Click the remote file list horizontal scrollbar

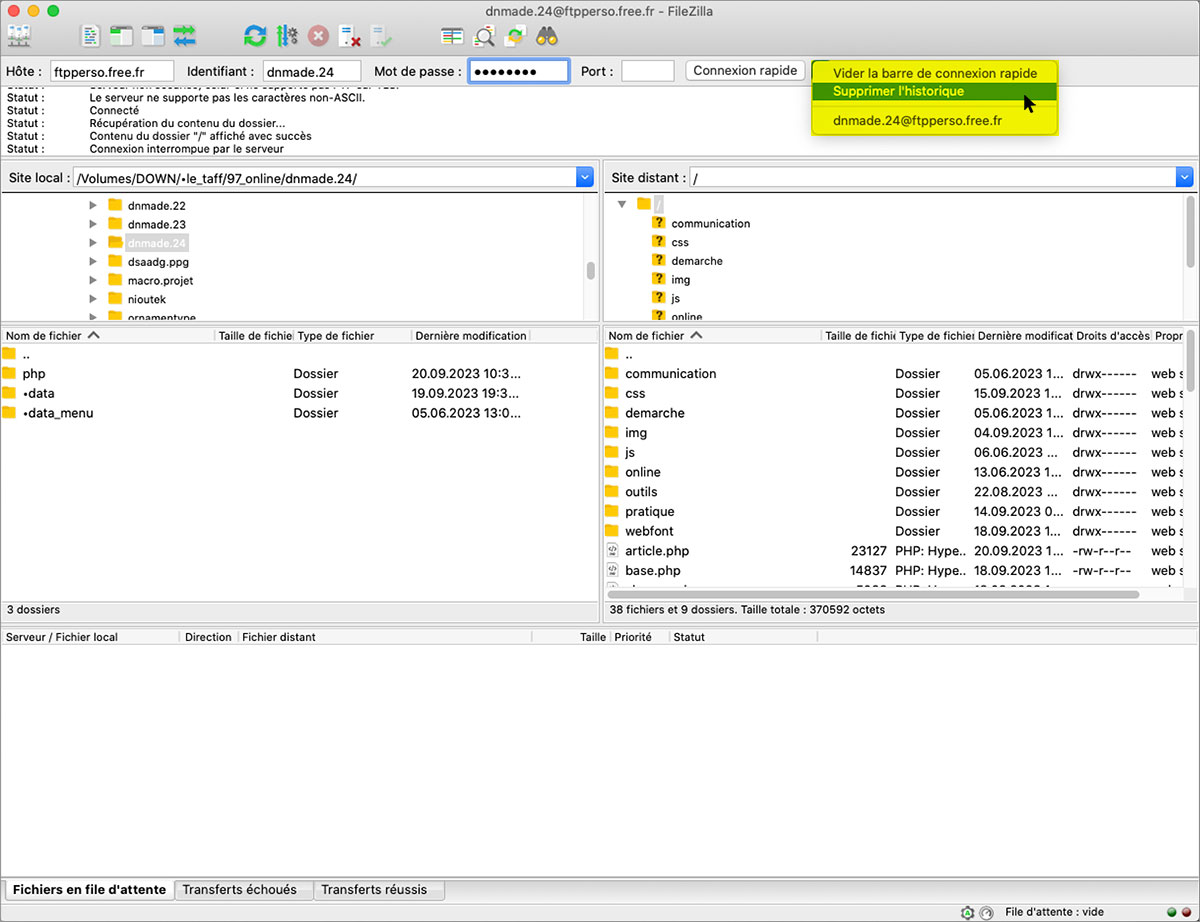[872, 594]
